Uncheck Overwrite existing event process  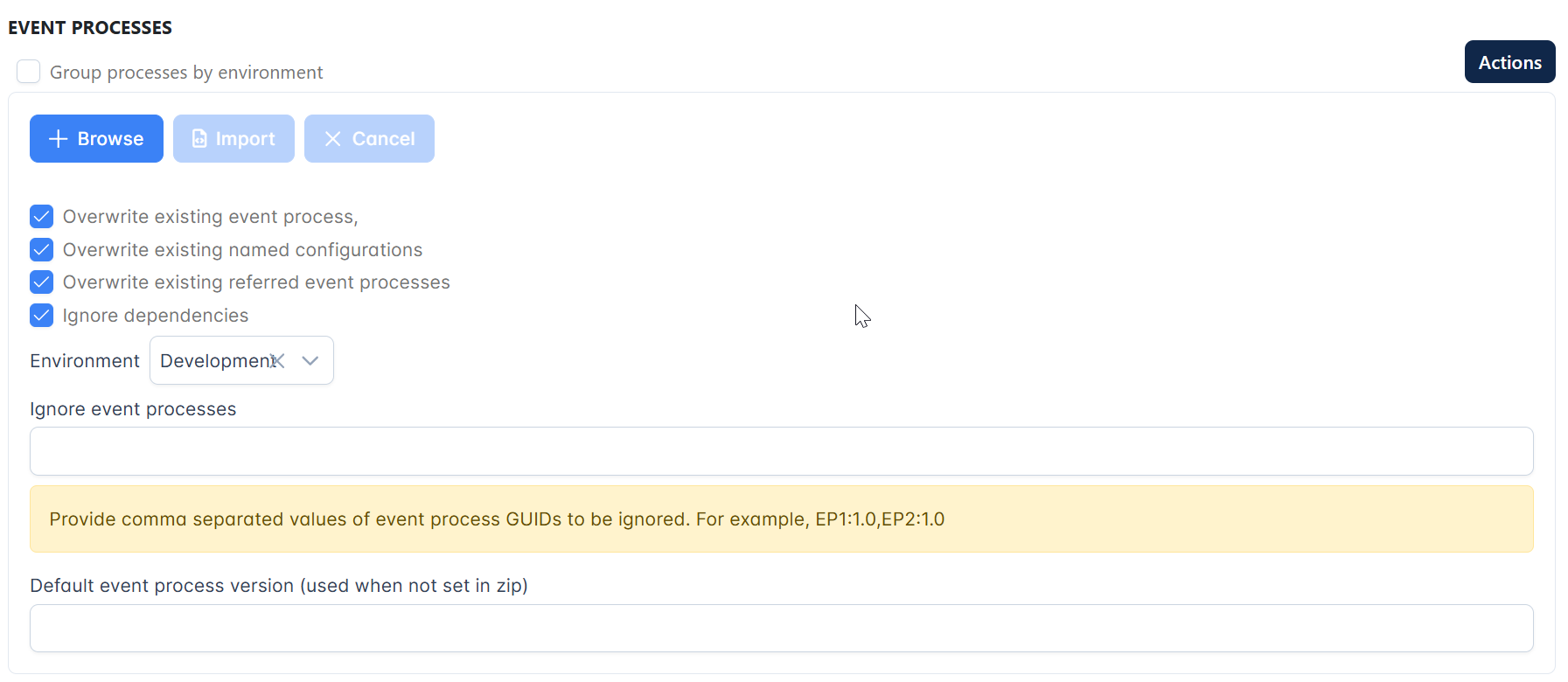[41, 217]
